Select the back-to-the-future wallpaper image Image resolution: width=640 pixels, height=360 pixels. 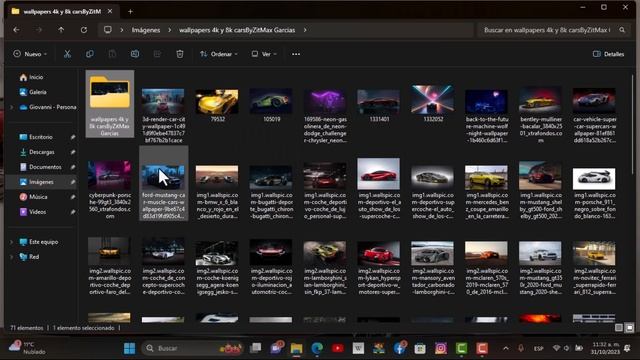tap(487, 115)
